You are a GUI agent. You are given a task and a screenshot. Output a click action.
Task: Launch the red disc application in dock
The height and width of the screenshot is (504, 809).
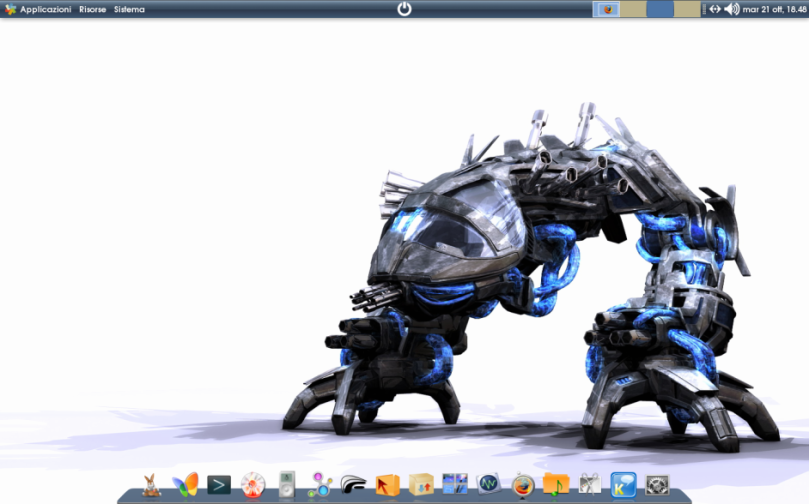(253, 485)
